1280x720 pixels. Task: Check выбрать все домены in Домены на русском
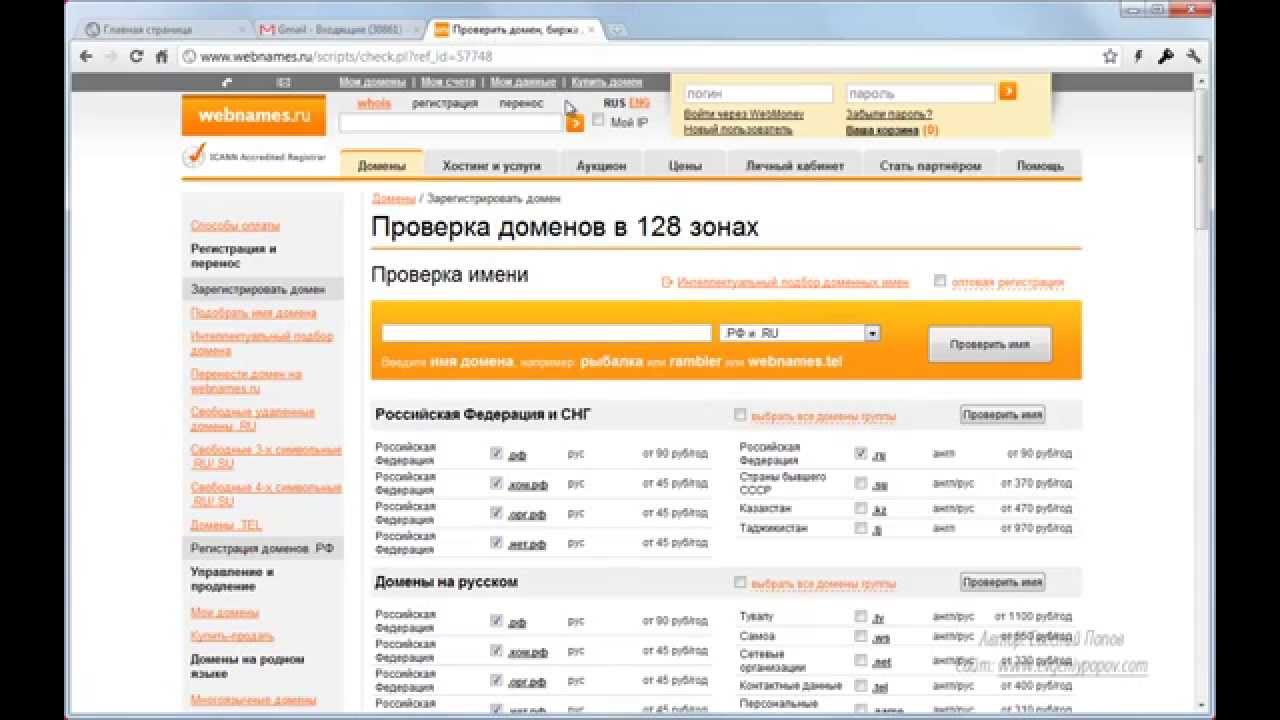(740, 582)
